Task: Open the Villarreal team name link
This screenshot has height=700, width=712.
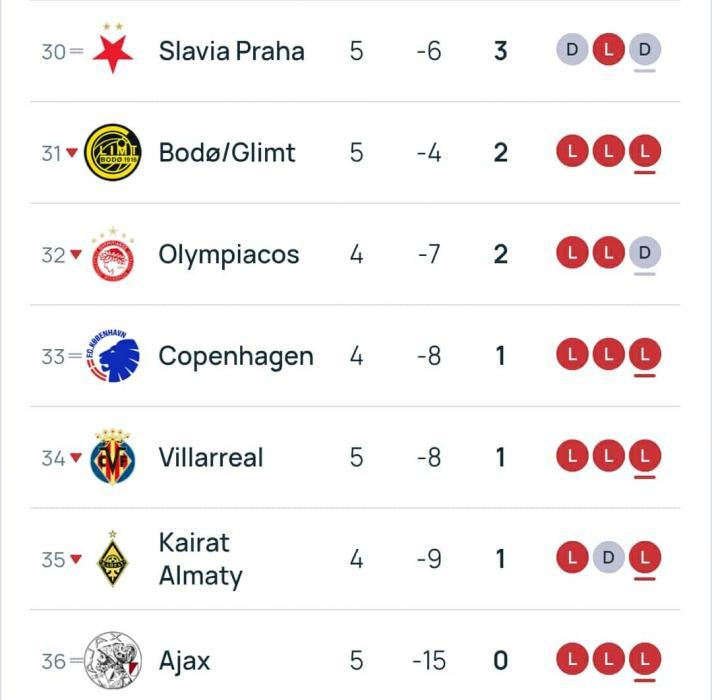Action: point(211,458)
